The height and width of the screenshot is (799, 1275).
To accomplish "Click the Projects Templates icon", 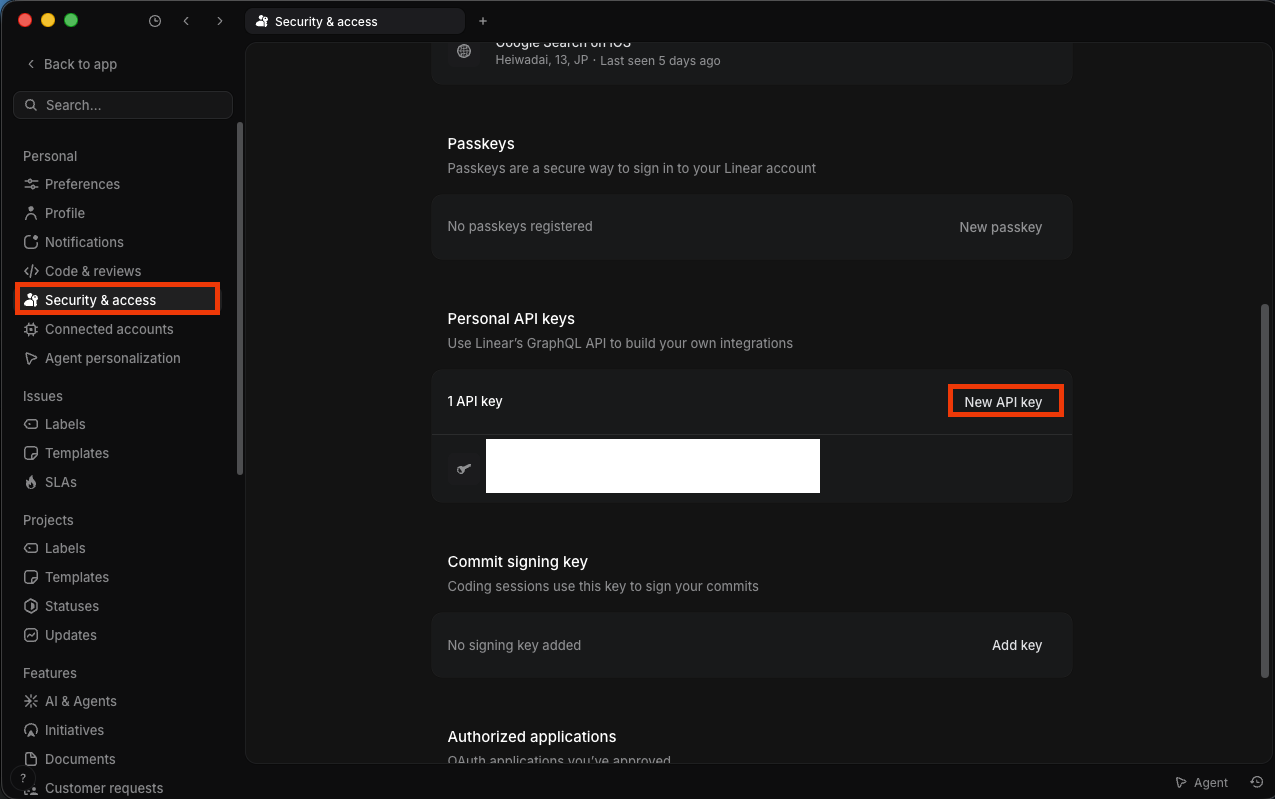I will pyautogui.click(x=31, y=577).
